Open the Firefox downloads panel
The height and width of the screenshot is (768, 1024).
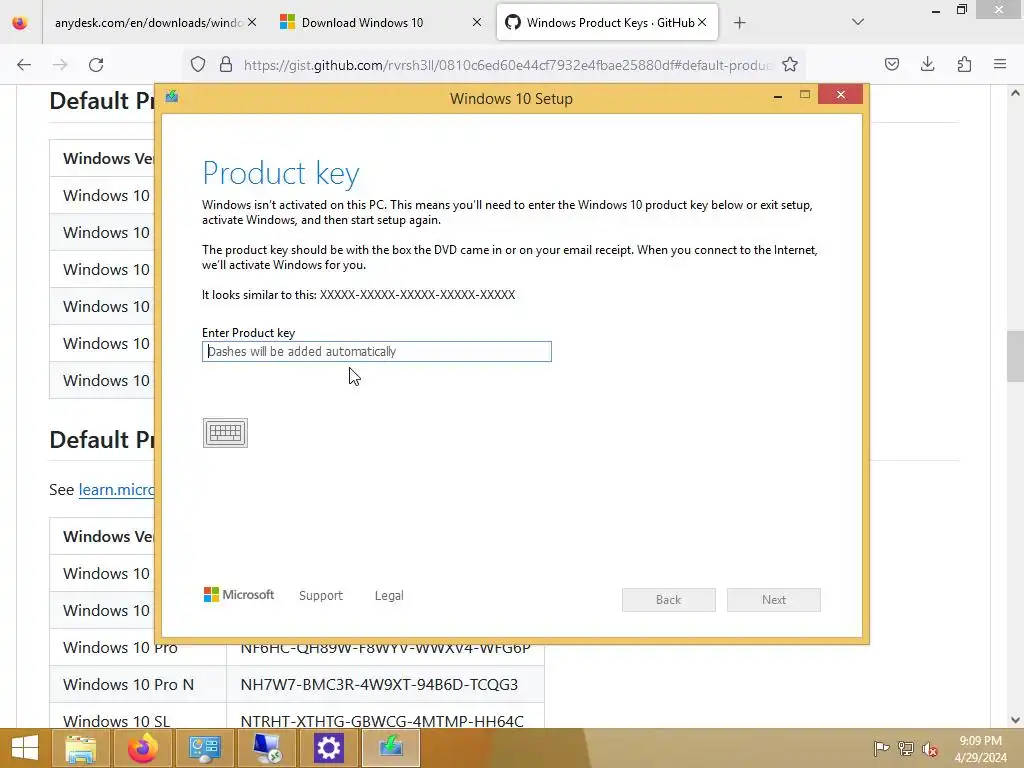(927, 65)
